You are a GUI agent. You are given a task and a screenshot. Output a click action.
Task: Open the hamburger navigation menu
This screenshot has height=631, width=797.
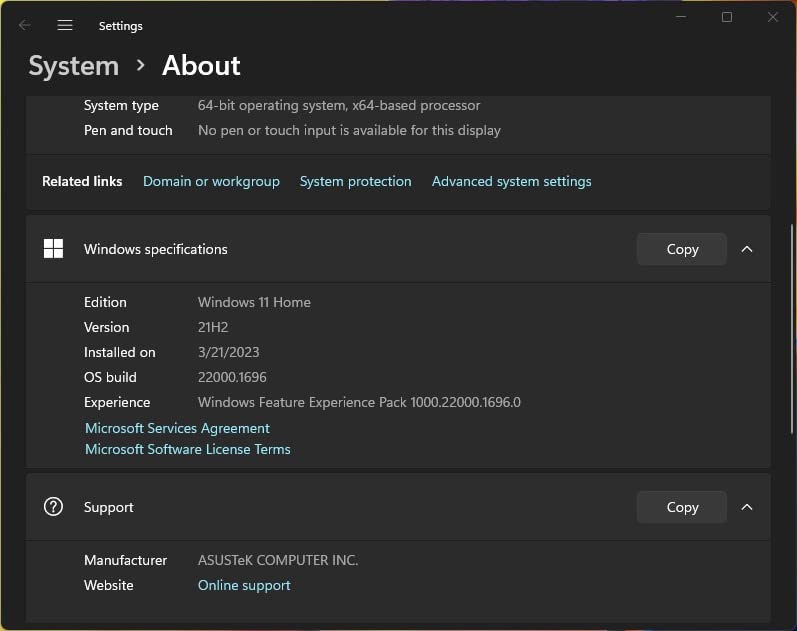point(65,25)
